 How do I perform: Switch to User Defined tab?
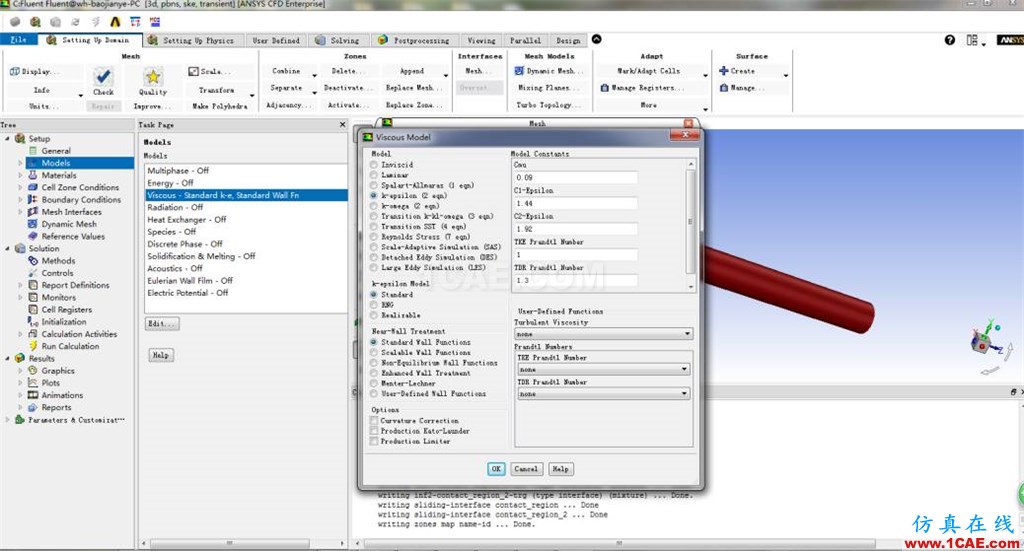point(276,40)
